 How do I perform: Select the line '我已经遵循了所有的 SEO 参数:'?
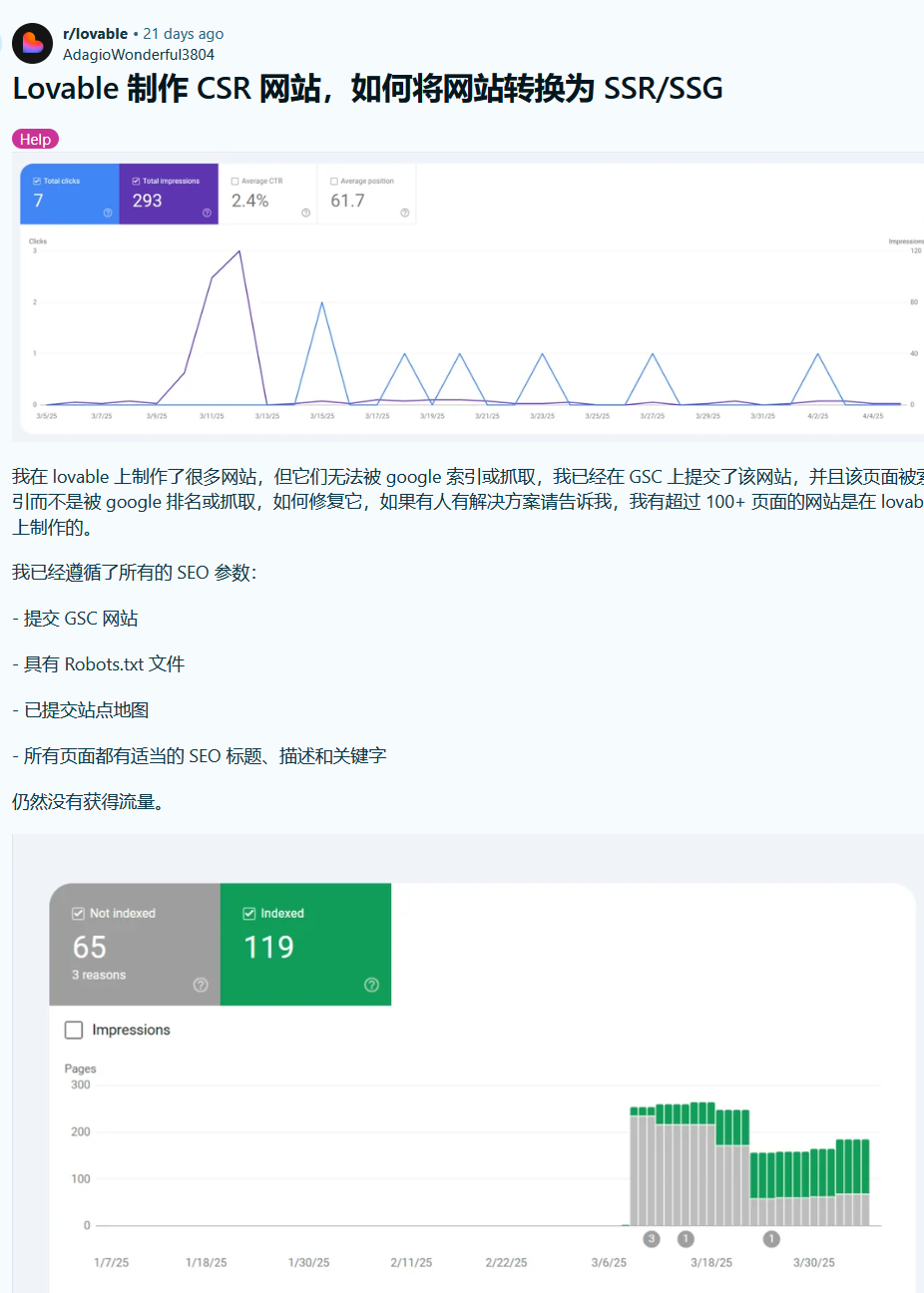point(134,573)
